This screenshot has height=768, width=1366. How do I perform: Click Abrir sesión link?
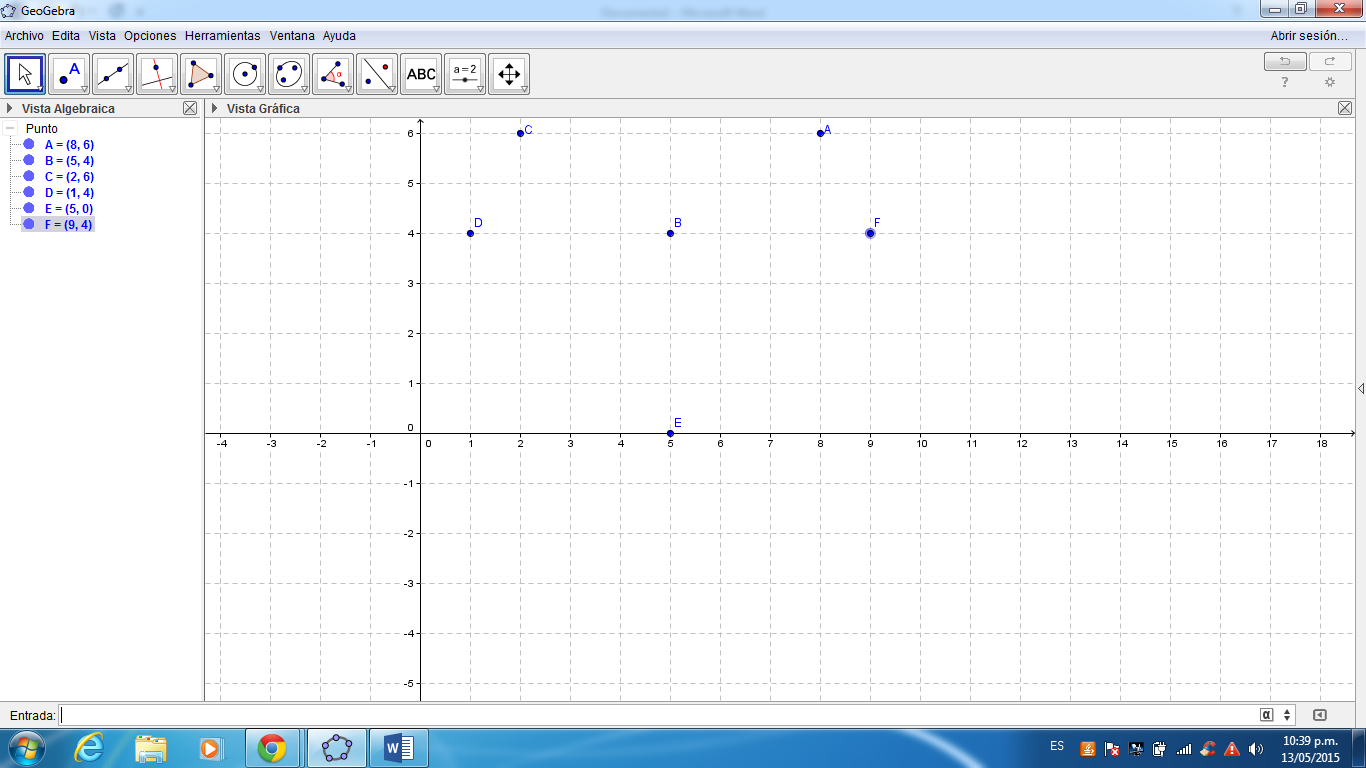(1308, 35)
